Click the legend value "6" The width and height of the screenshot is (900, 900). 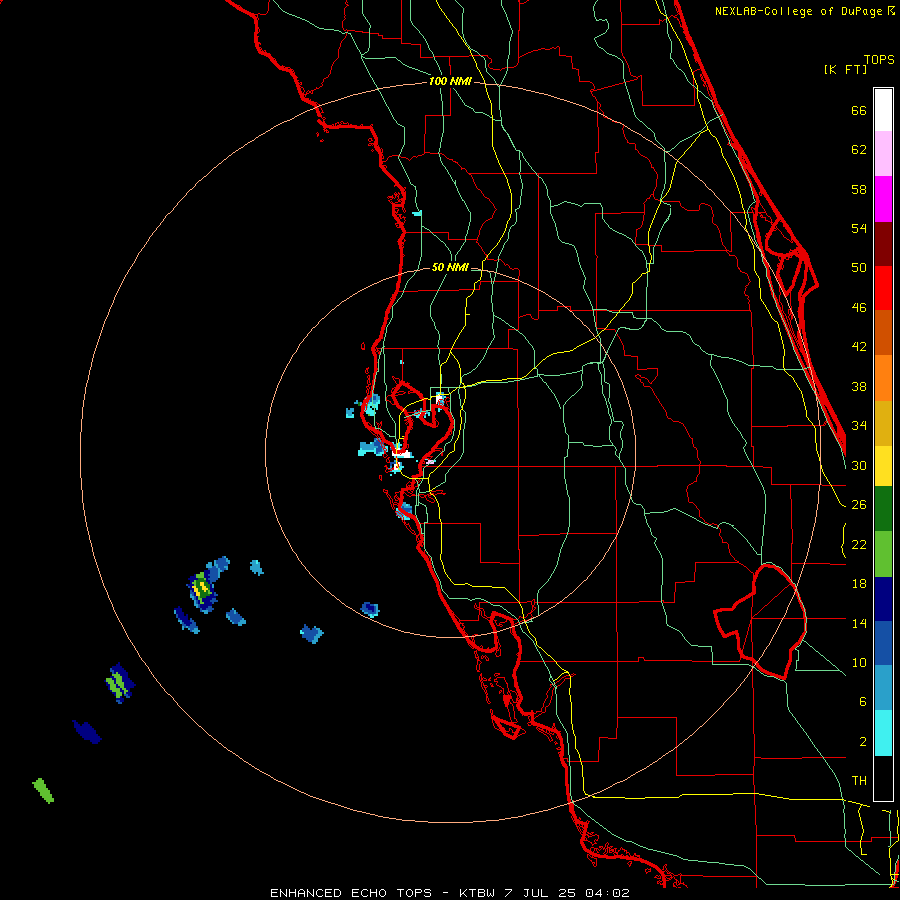coord(863,702)
